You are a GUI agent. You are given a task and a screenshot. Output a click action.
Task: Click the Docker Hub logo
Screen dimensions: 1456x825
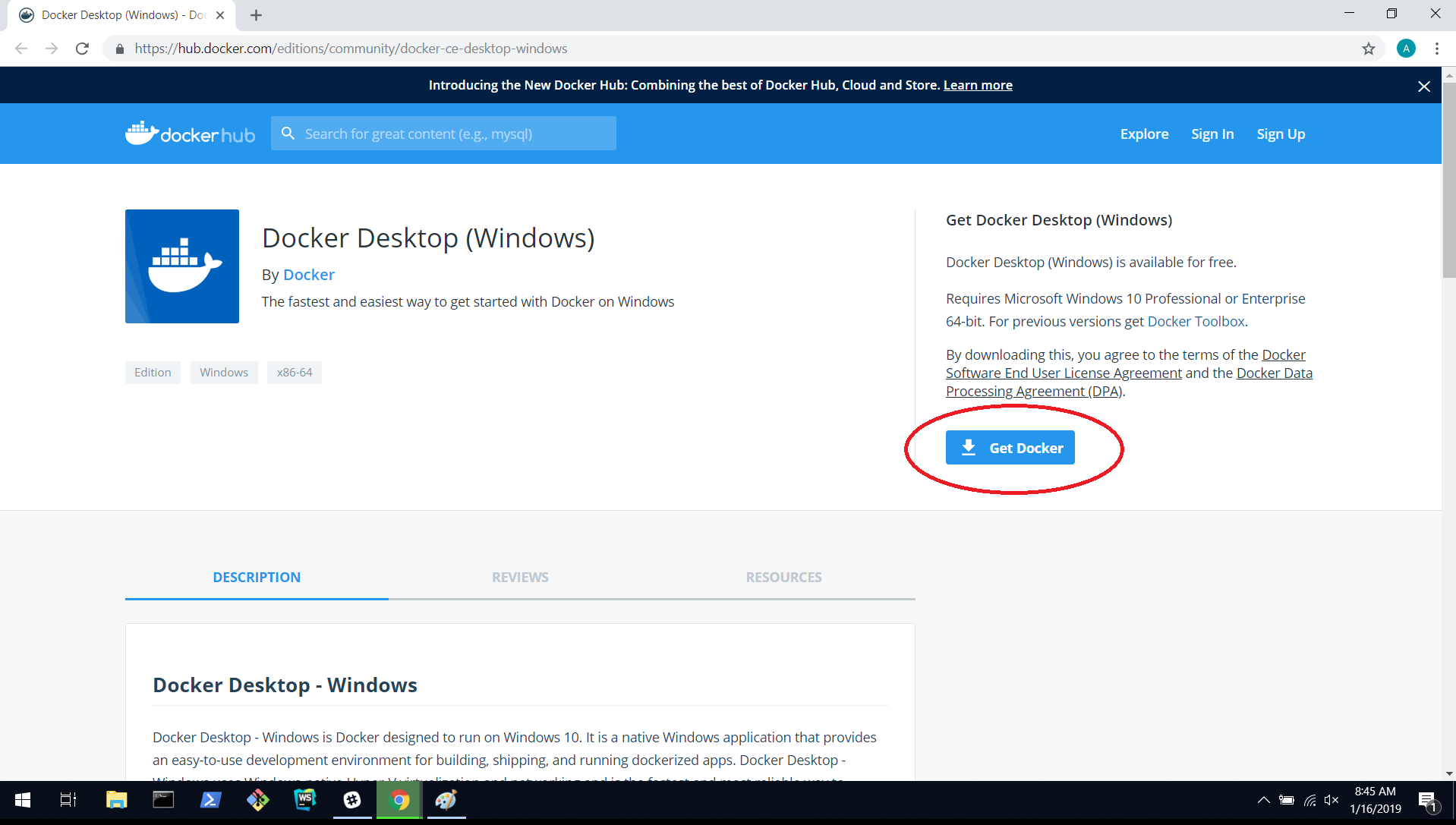tap(190, 134)
